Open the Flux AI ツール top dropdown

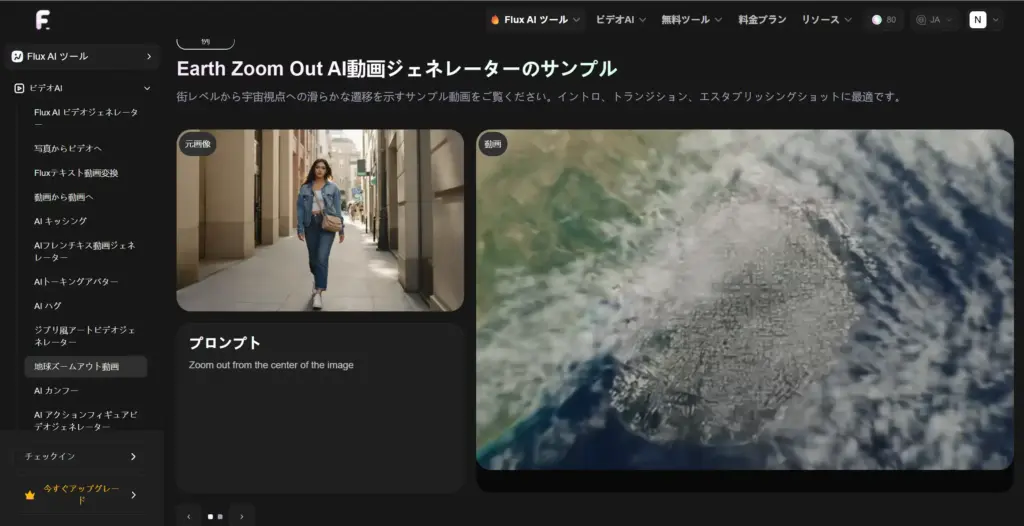(x=535, y=20)
